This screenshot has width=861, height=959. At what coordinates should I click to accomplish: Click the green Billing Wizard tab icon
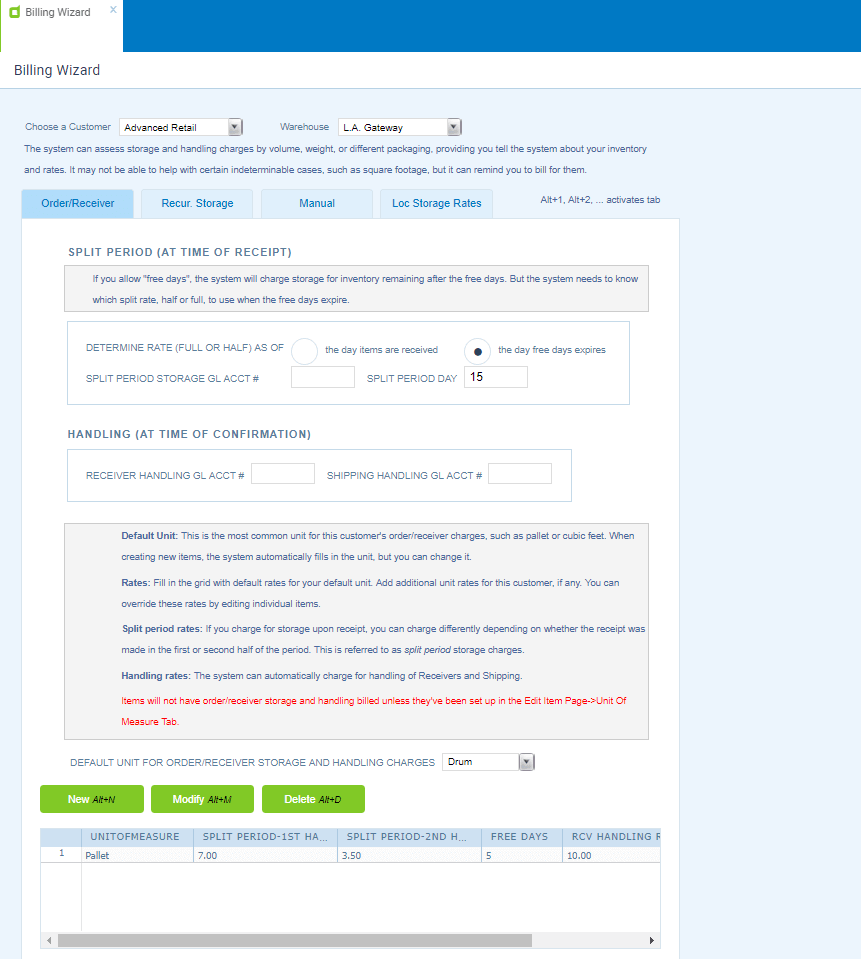pos(14,13)
